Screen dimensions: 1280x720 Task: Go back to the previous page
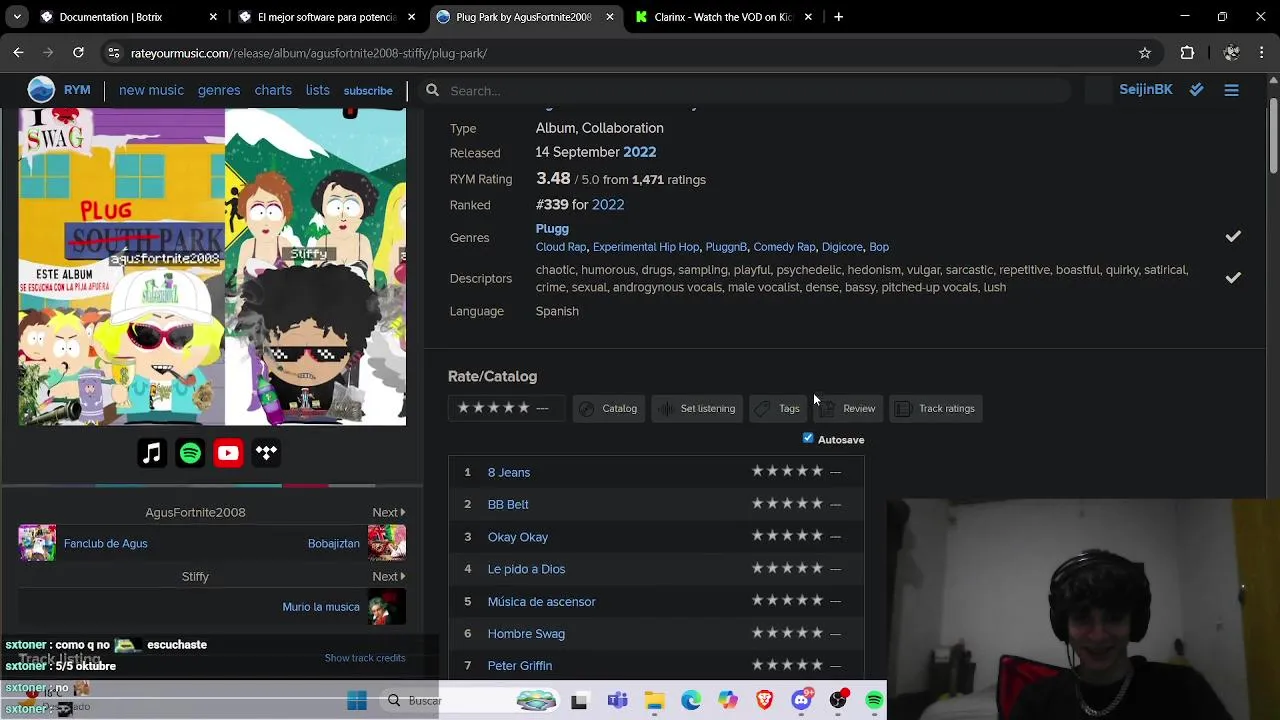[x=18, y=53]
